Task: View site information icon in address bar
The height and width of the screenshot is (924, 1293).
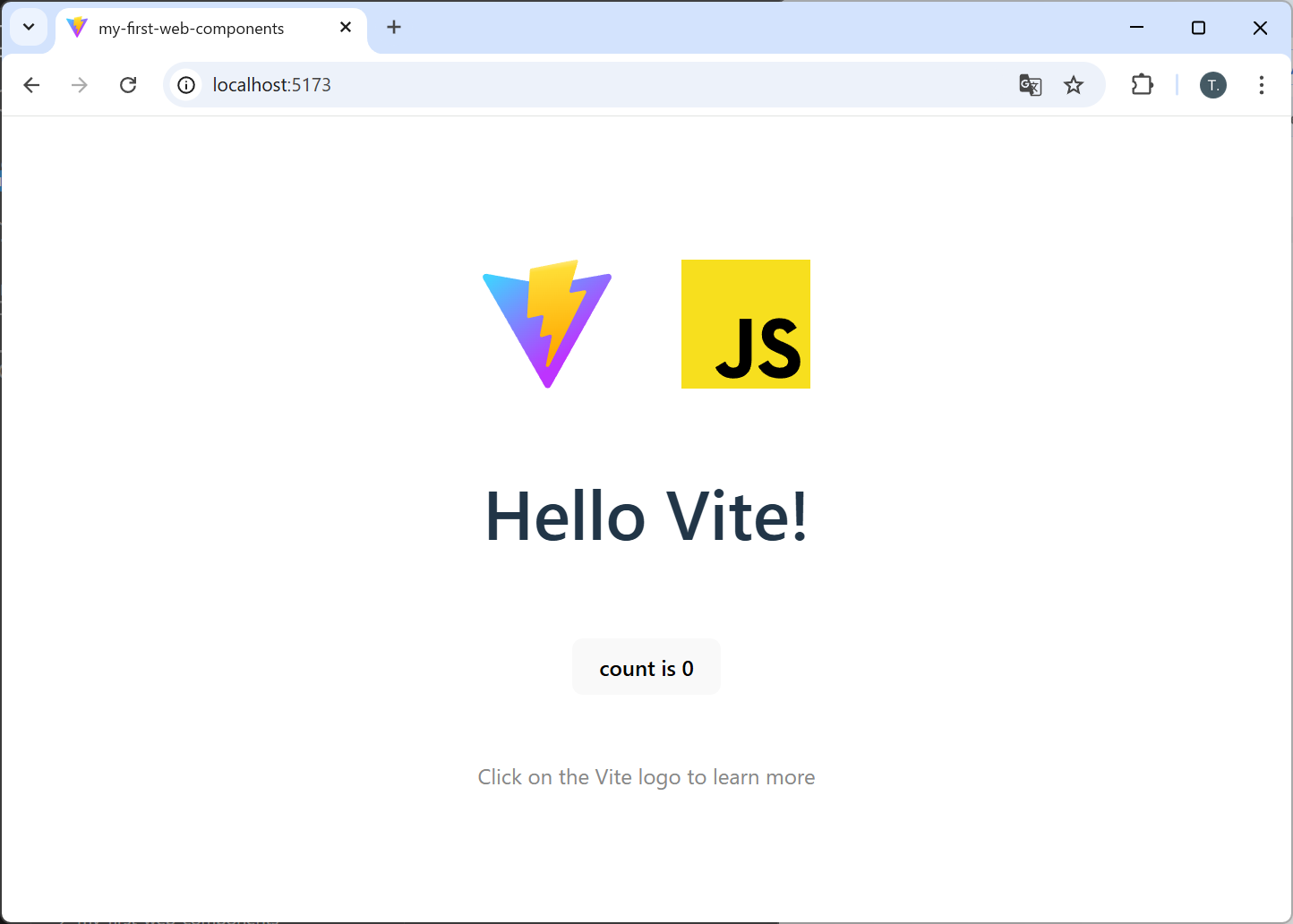Action: [x=186, y=85]
